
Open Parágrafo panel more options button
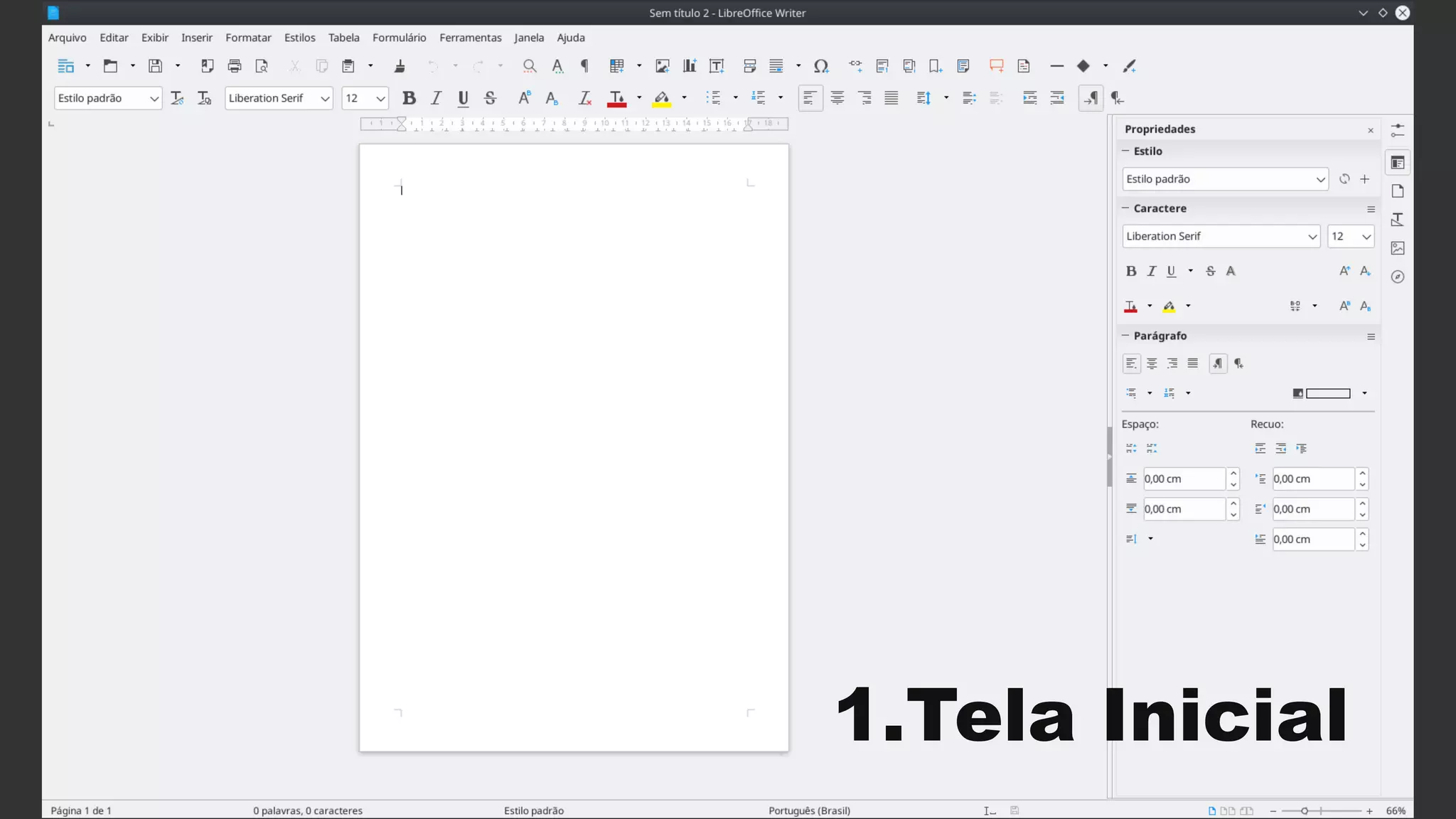pos(1371,337)
